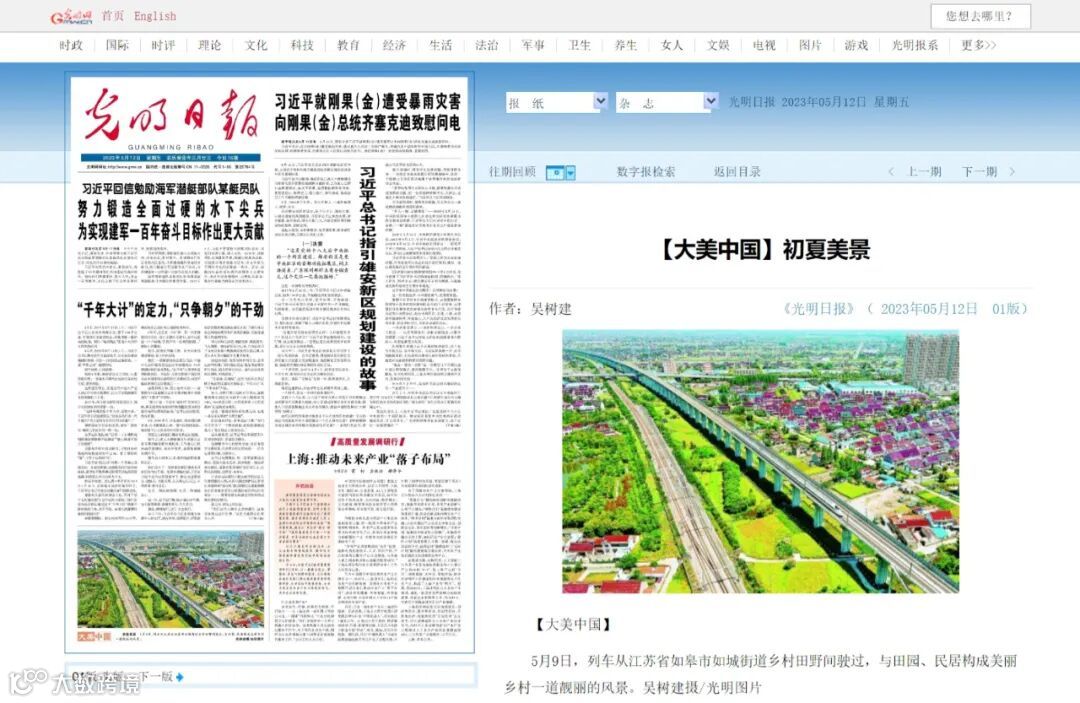Click the 光明日报 masthead on page
The width and height of the screenshot is (1080, 703).
[x=171, y=116]
